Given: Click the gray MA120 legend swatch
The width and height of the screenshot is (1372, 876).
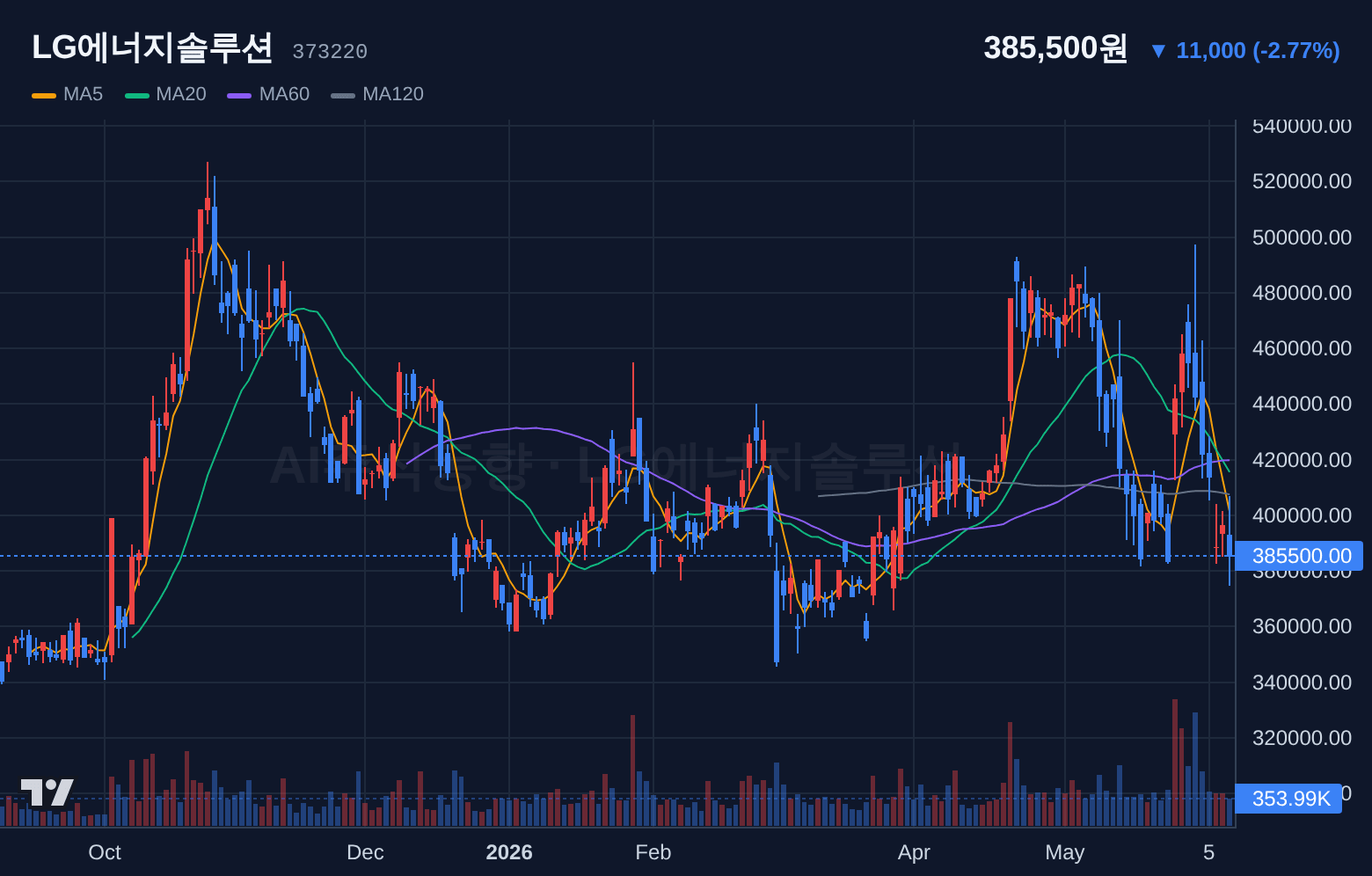Looking at the screenshot, I should (343, 95).
